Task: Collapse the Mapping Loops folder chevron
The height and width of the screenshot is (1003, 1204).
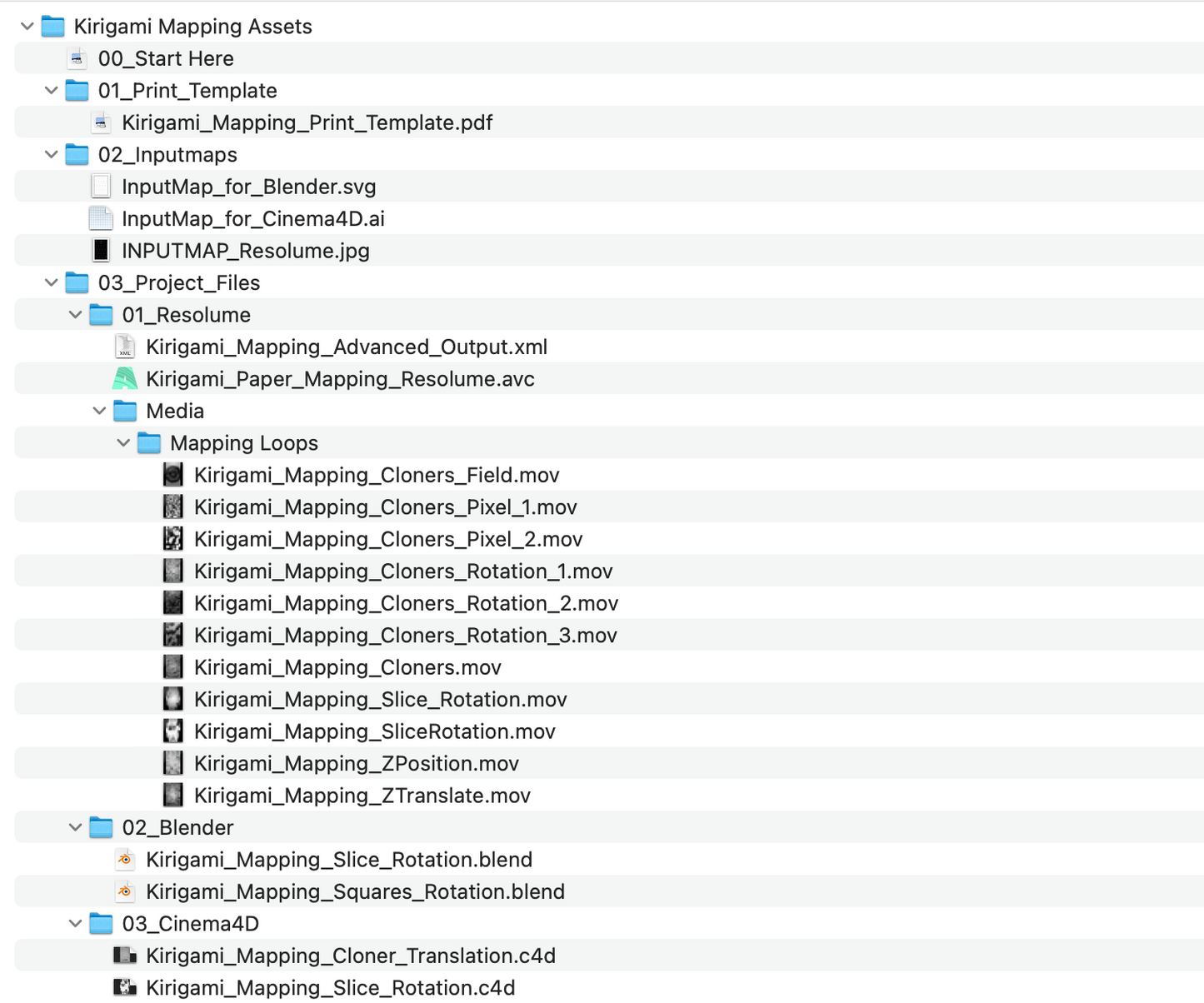Action: pyautogui.click(x=123, y=442)
